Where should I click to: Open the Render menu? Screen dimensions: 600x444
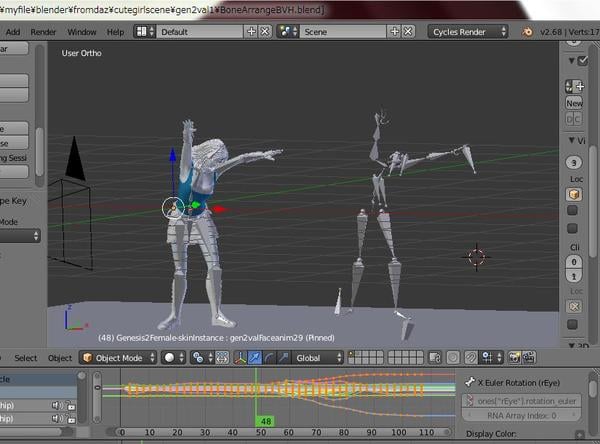[x=43, y=32]
